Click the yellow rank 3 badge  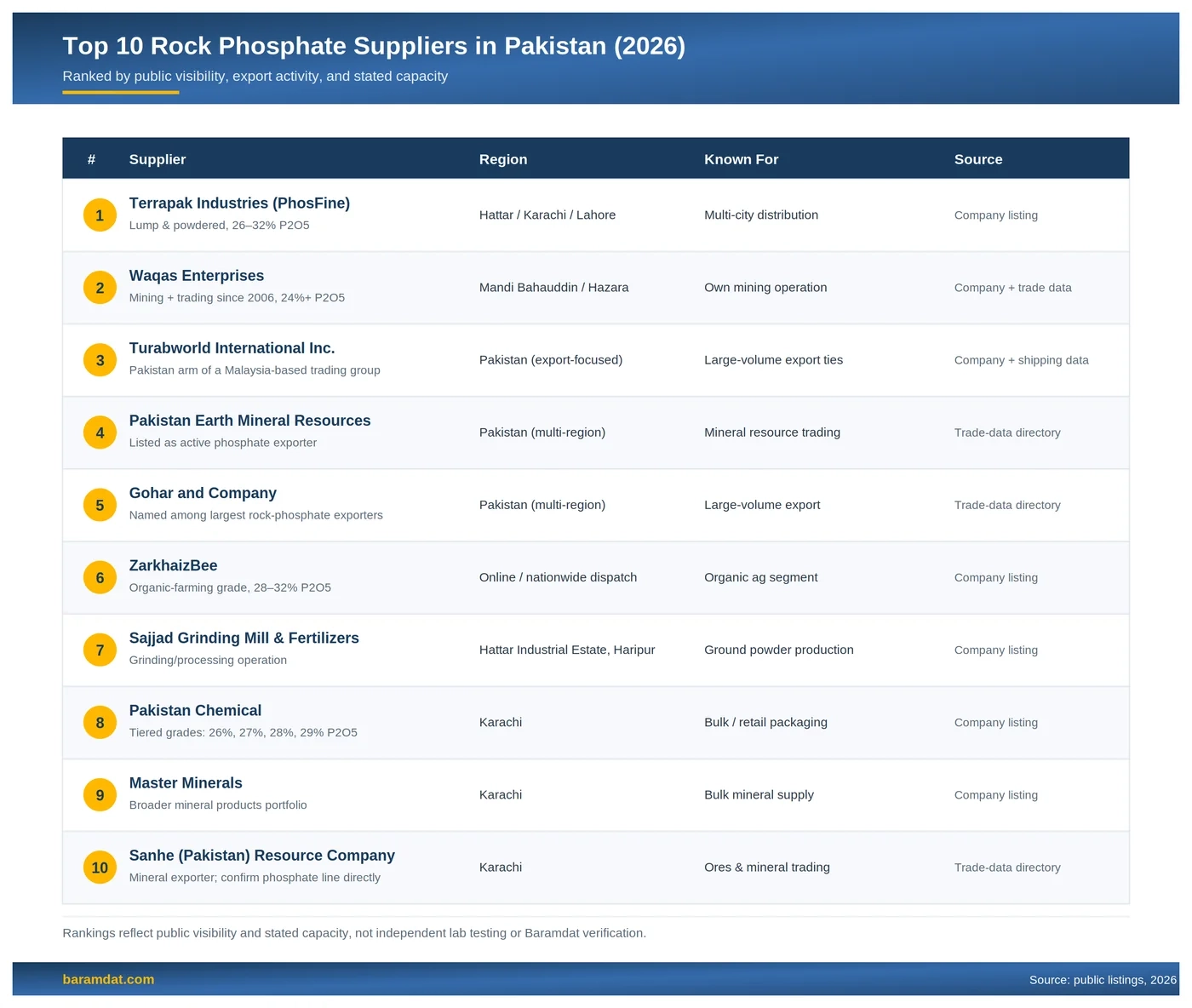click(x=100, y=360)
